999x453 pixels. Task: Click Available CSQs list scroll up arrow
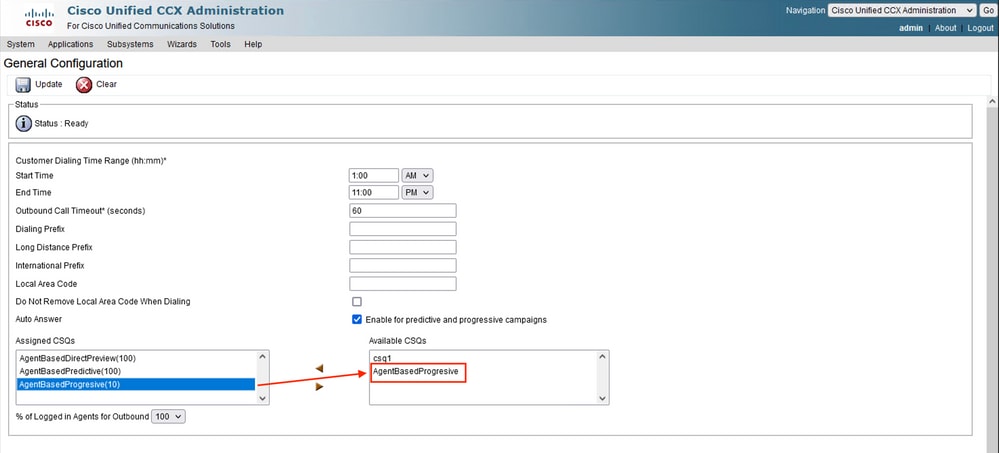point(603,357)
